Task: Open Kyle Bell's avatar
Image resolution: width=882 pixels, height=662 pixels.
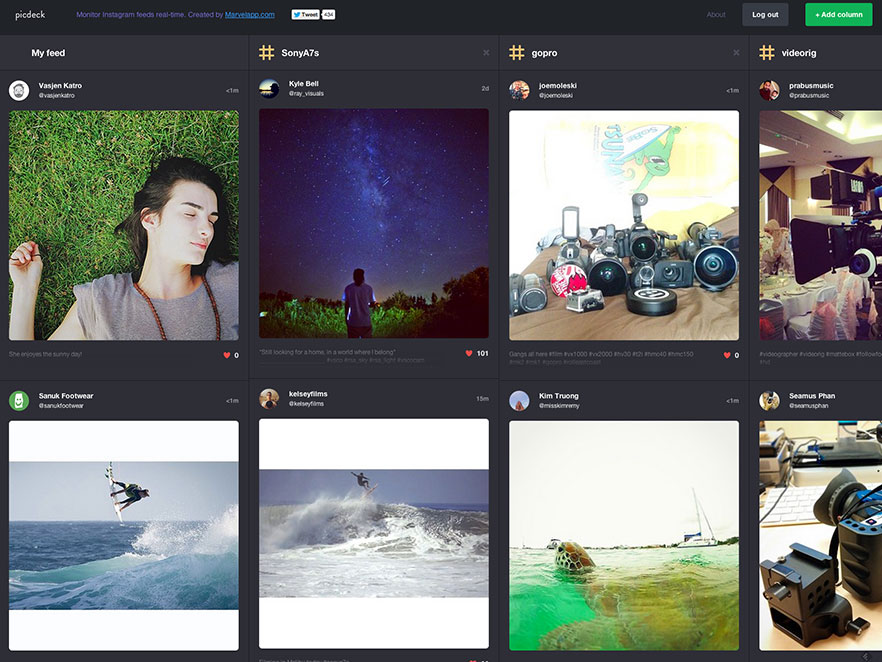Action: point(269,88)
